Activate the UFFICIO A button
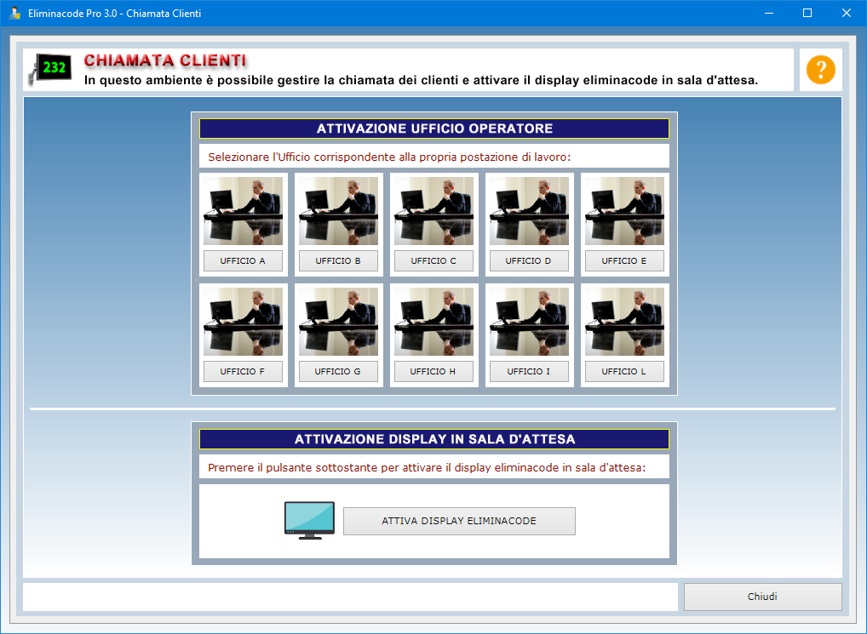 click(243, 261)
